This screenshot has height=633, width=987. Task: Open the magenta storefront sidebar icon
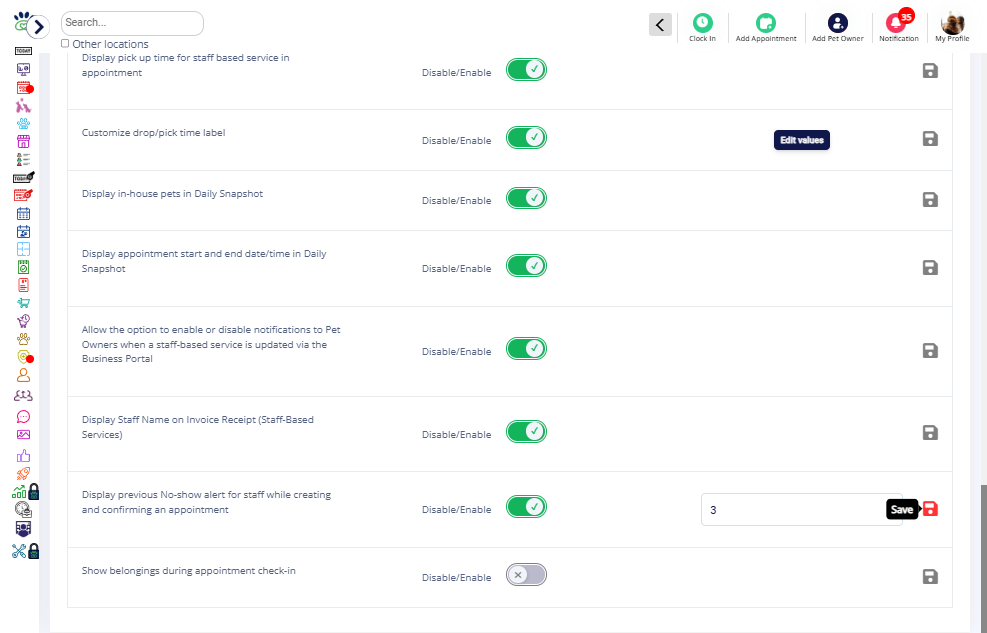coord(23,142)
